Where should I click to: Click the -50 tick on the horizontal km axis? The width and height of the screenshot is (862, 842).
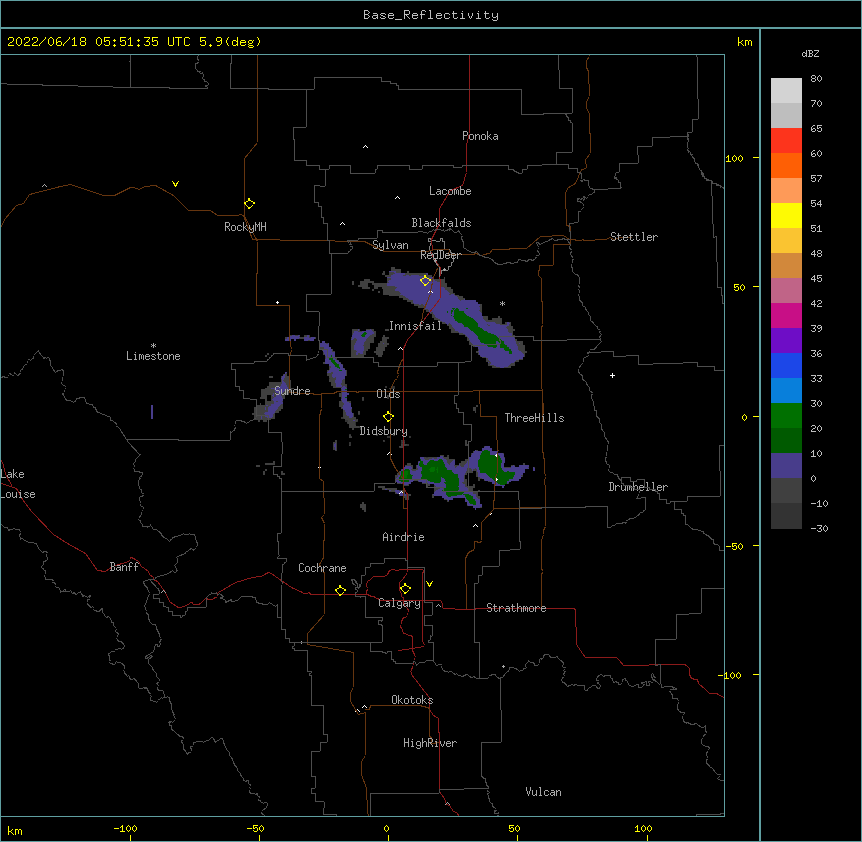(255, 828)
